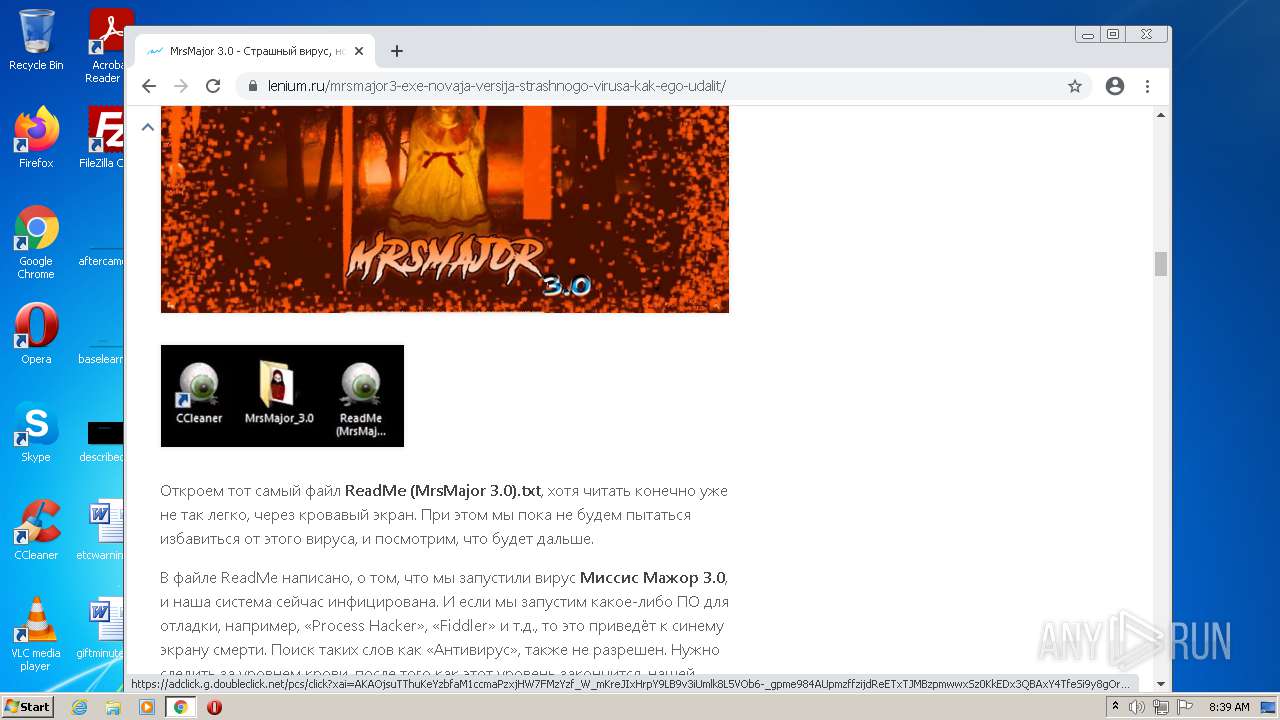
Task: Launch CCleaner from desktop
Action: click(36, 530)
